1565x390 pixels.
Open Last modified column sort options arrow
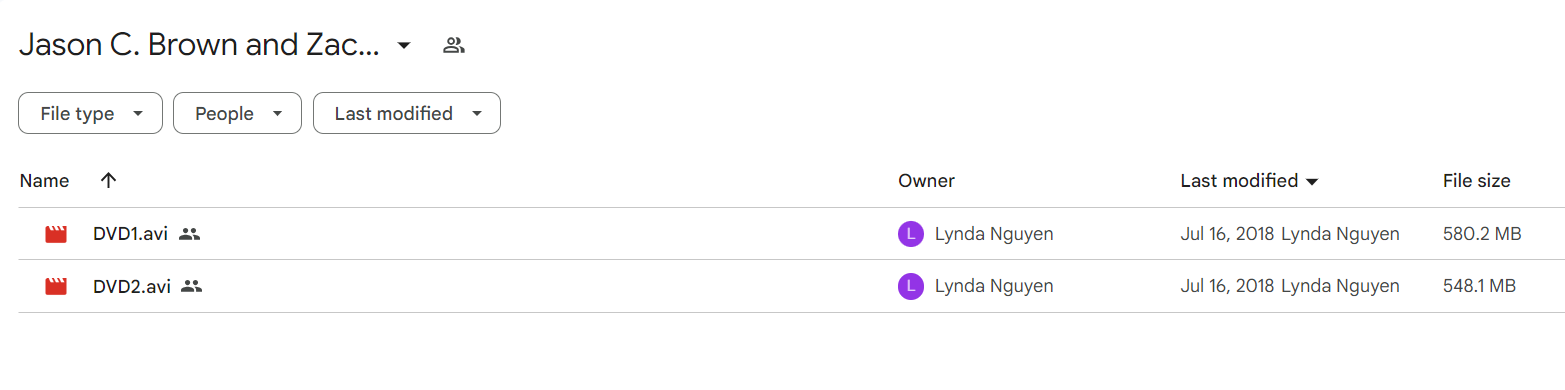1312,182
